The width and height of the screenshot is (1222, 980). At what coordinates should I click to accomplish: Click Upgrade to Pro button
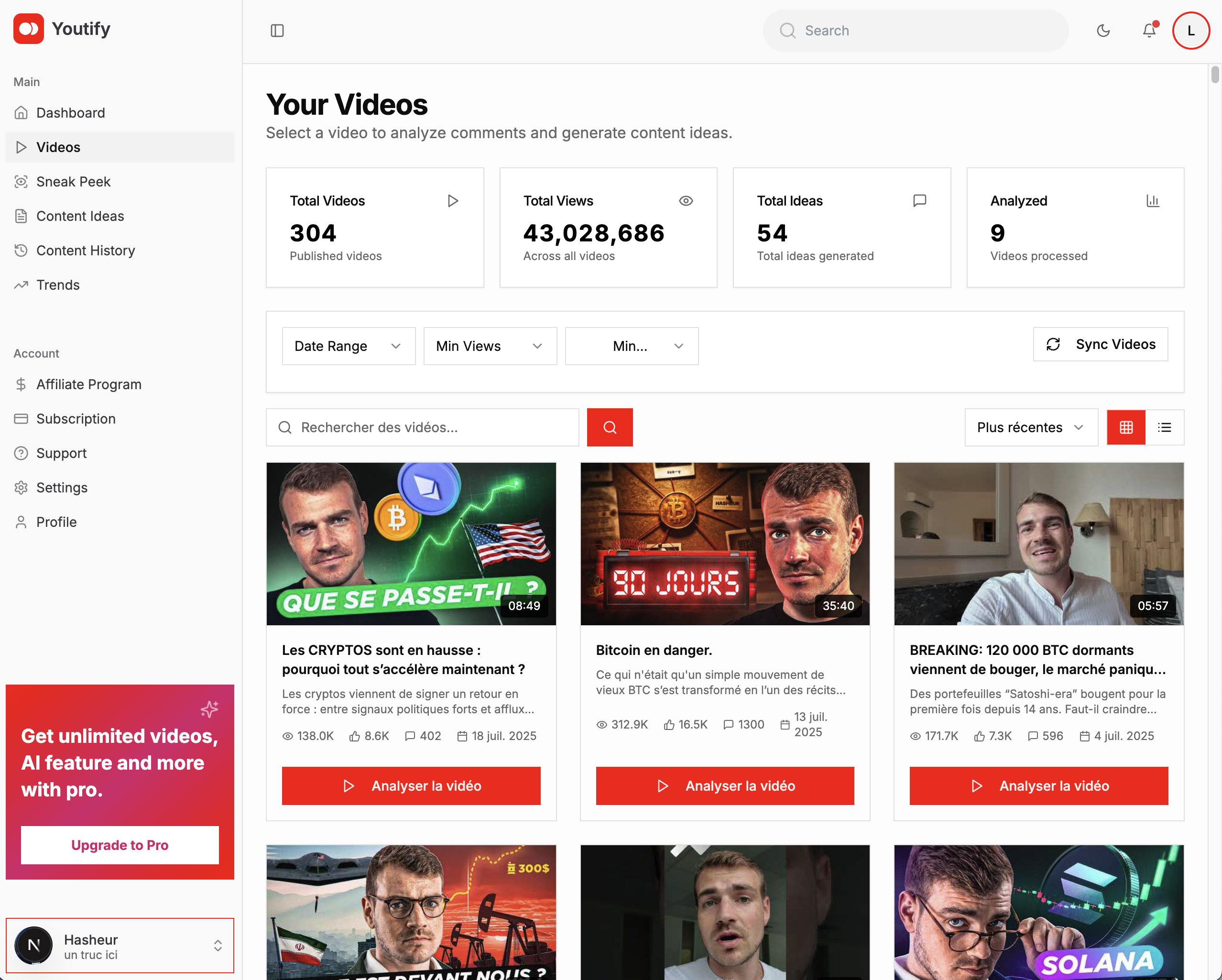[120, 845]
